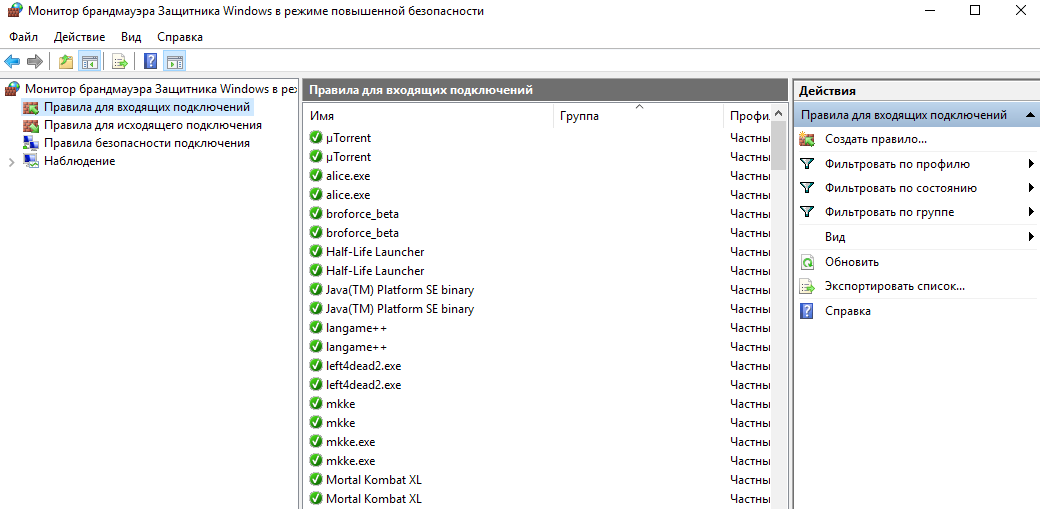Click the help icon beside Справка in Actions
This screenshot has height=509, width=1040.
click(807, 311)
